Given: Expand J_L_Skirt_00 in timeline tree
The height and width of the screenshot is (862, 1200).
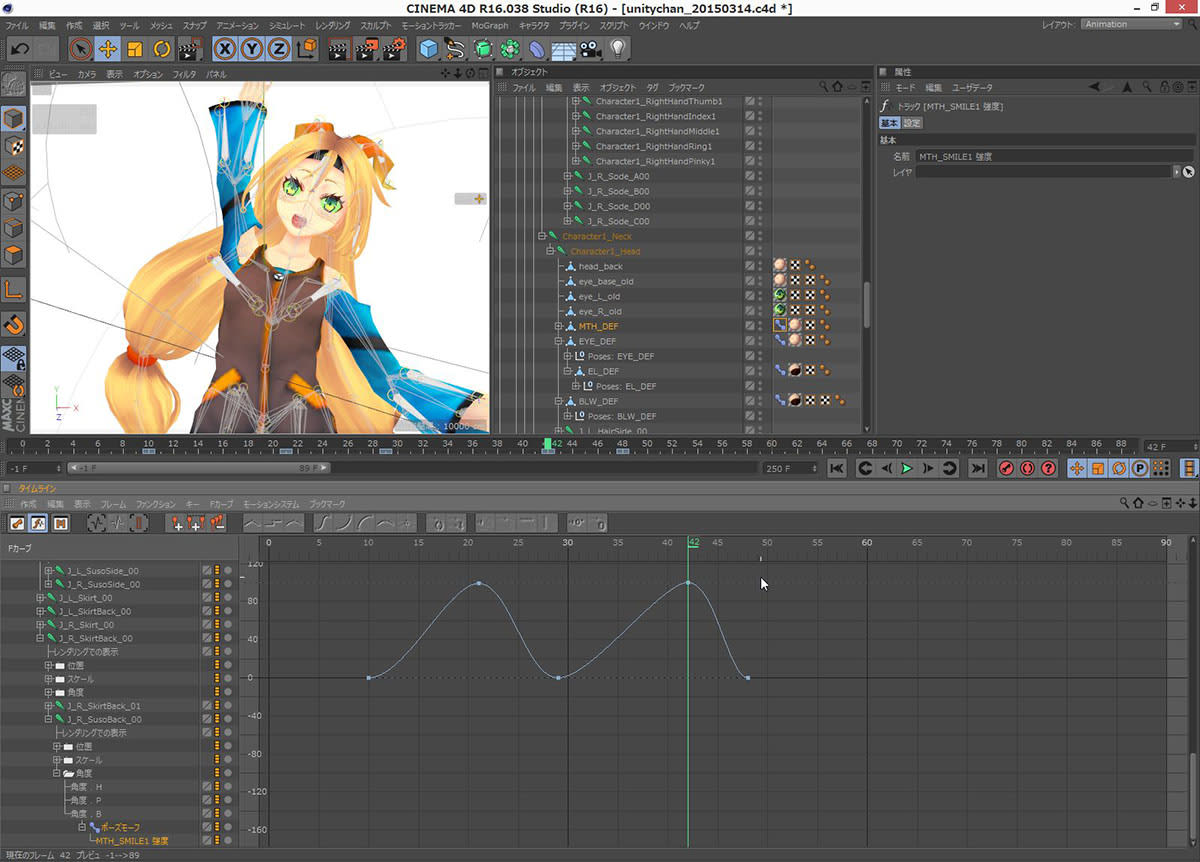Looking at the screenshot, I should click(x=40, y=598).
